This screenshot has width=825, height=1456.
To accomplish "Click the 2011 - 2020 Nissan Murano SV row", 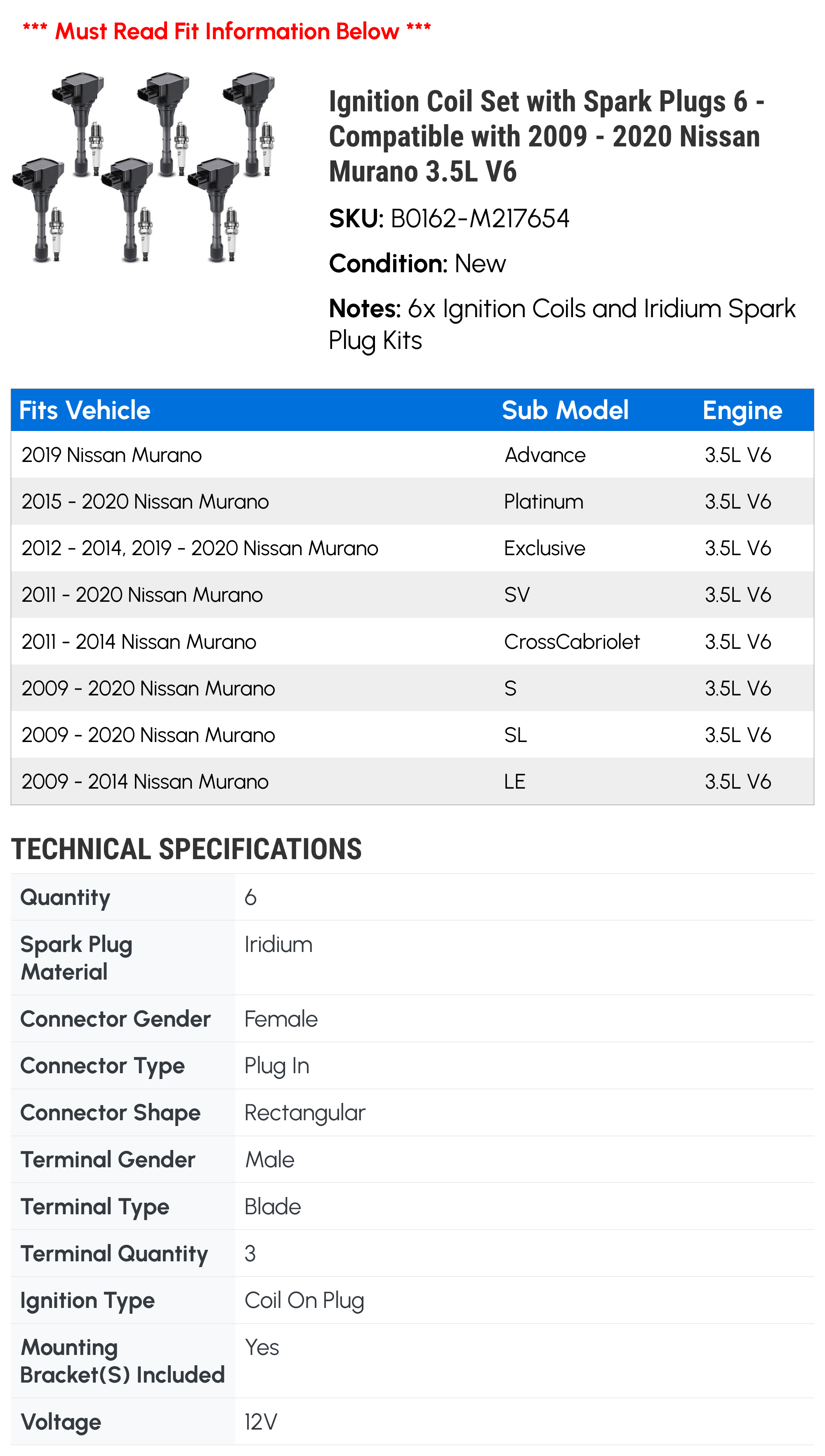I will [x=412, y=594].
